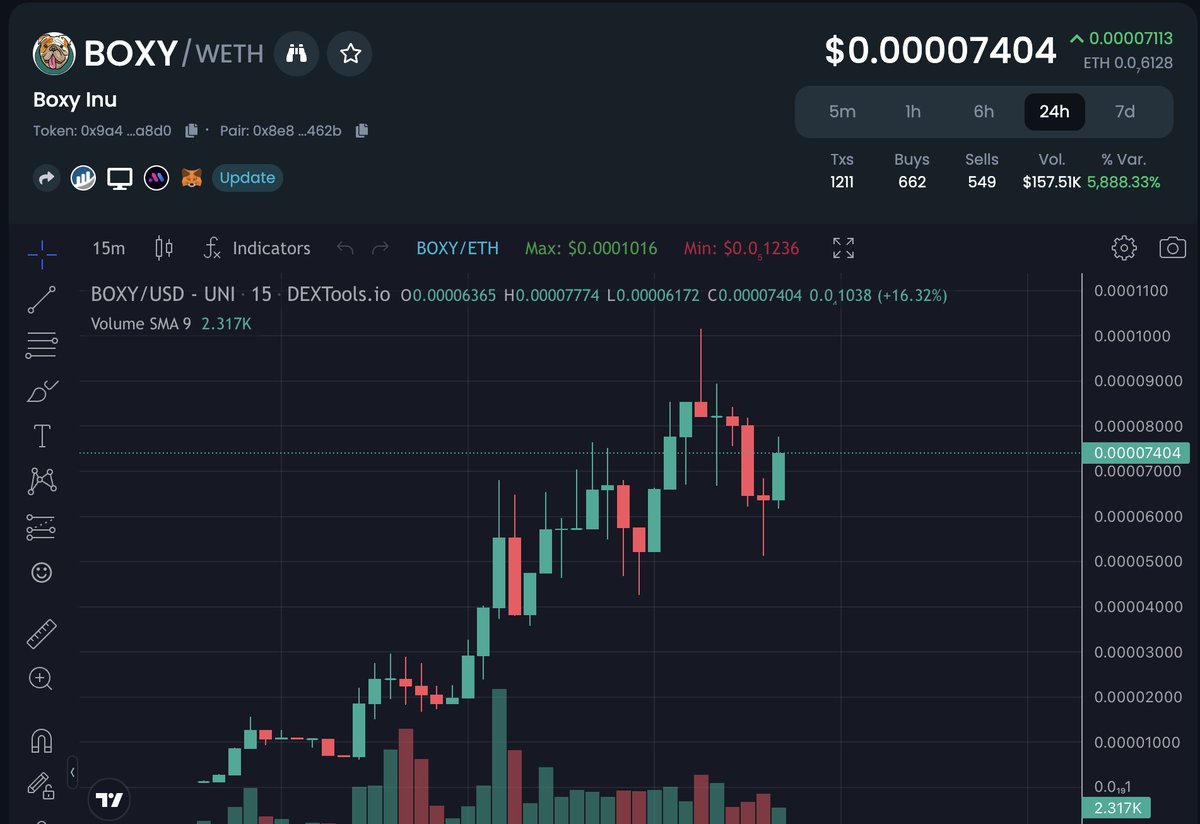This screenshot has width=1200, height=824.
Task: Select the Text annotation tool
Action: pos(42,436)
